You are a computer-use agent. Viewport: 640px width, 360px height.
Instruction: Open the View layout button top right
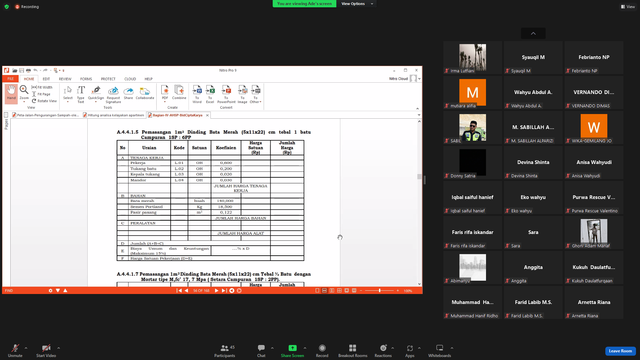coord(628,7)
